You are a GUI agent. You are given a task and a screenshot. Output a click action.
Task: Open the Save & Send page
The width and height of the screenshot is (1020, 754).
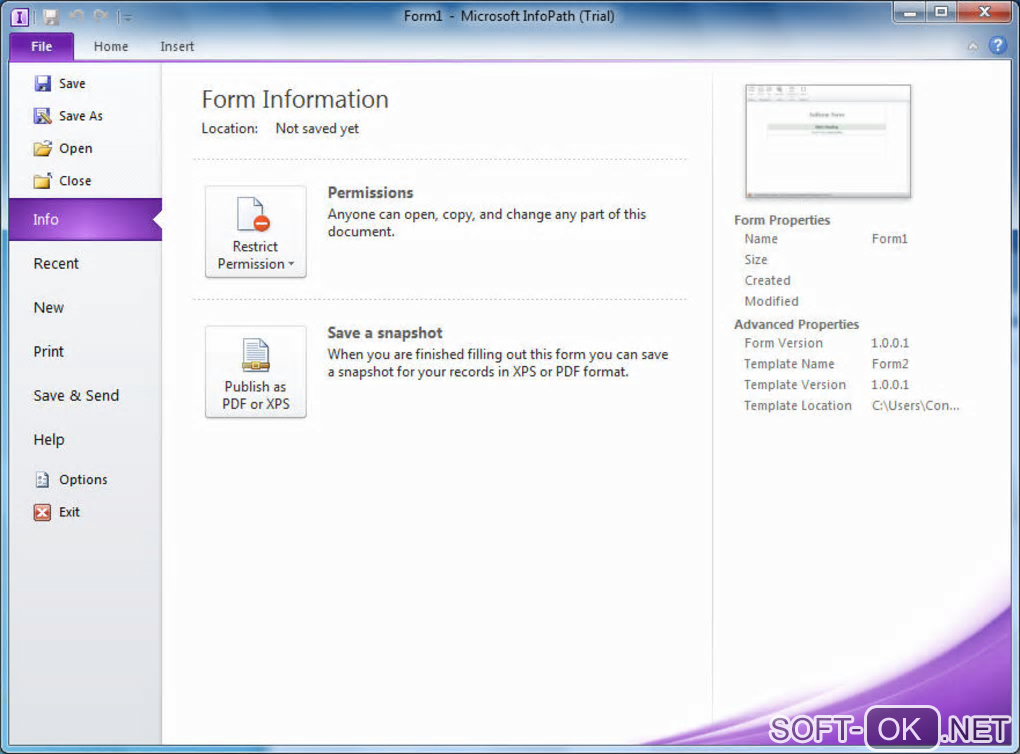coord(76,396)
